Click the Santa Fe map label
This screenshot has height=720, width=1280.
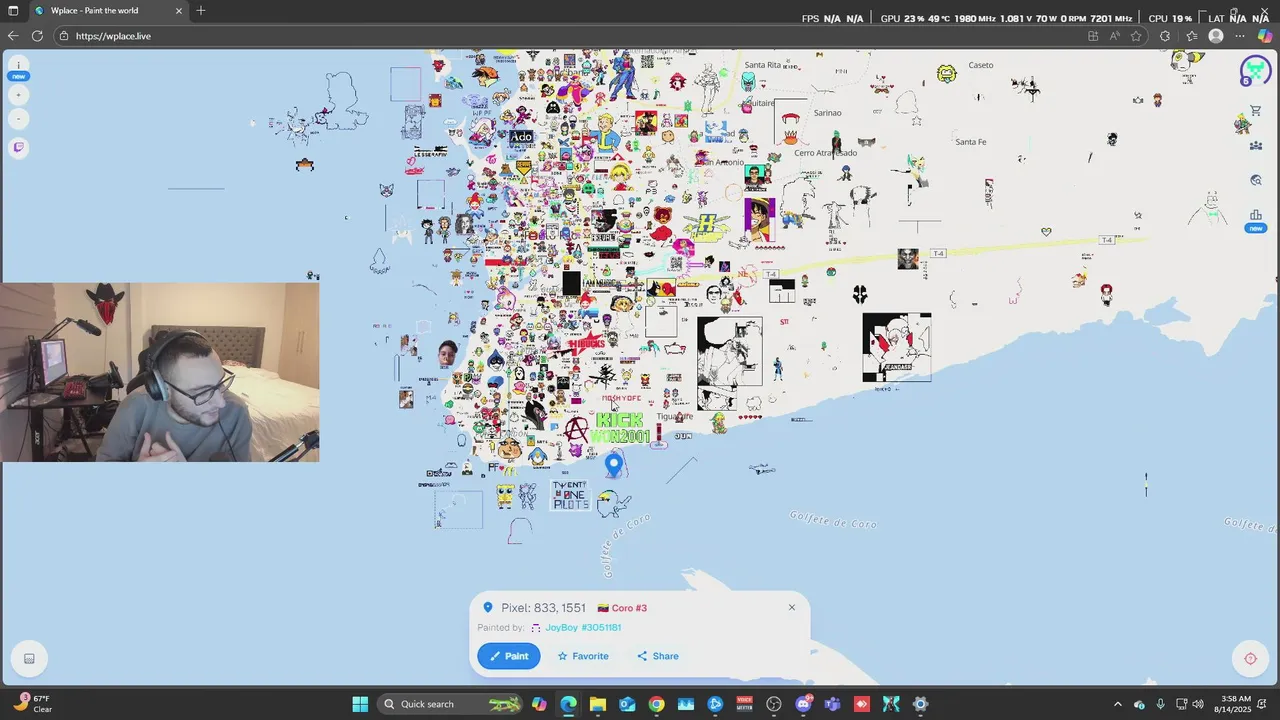(970, 142)
